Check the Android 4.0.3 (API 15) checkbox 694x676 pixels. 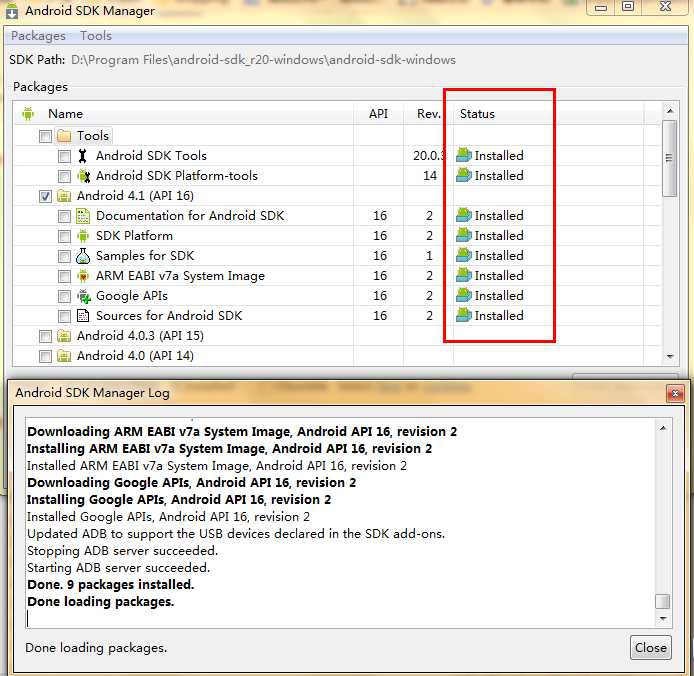(45, 336)
